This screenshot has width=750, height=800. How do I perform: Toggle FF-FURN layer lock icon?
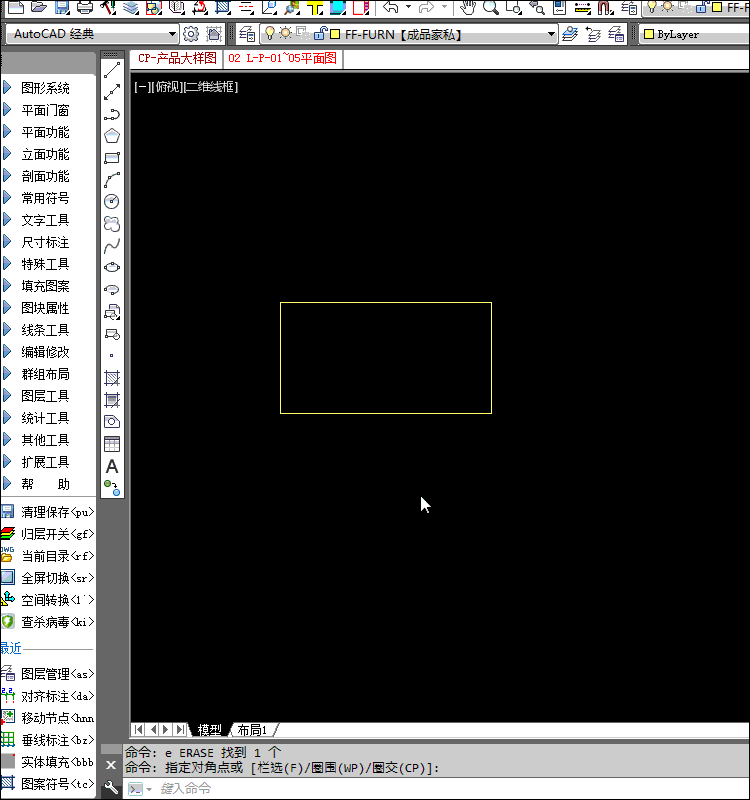(x=320, y=34)
